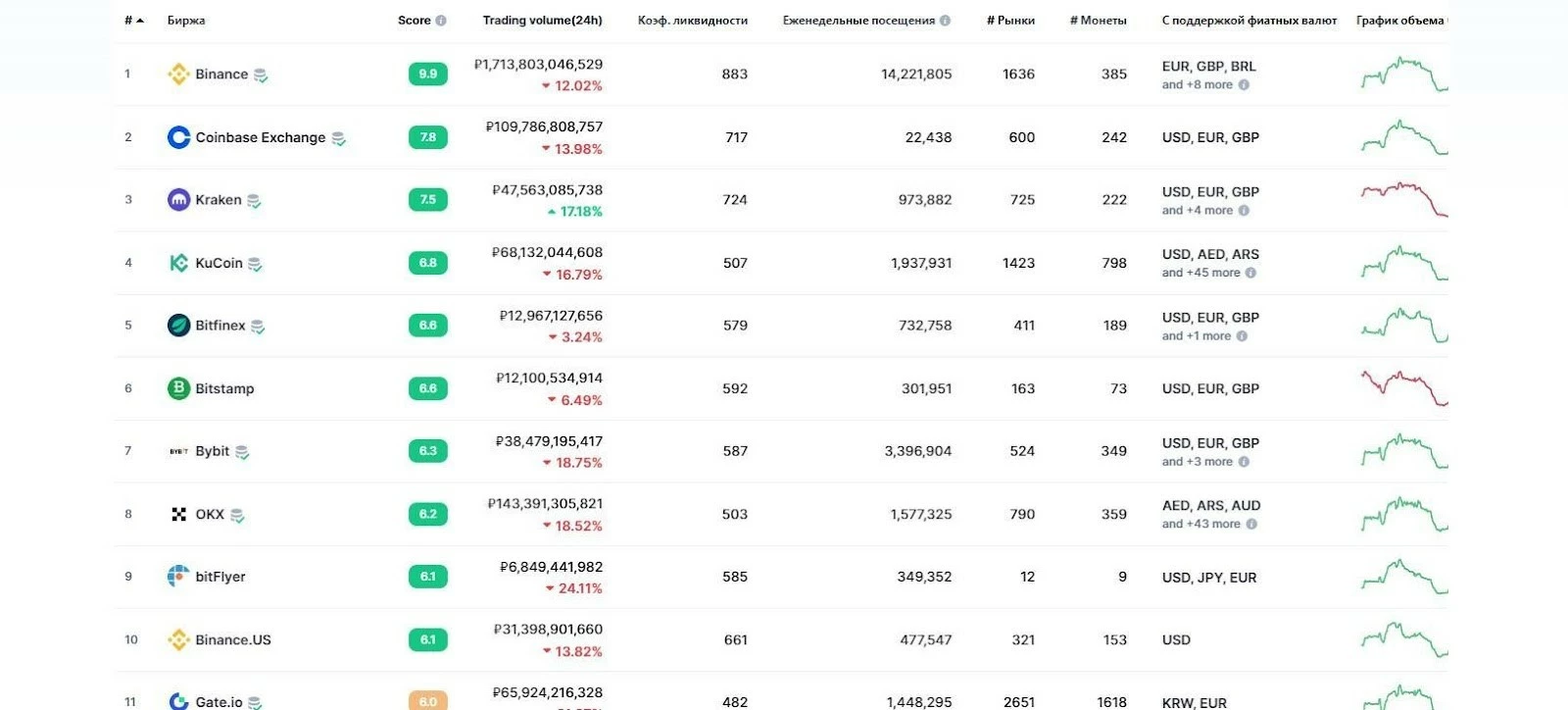Click the Bitfinex leaf logo icon
Screen dimensions: 1568x710
[x=178, y=326]
